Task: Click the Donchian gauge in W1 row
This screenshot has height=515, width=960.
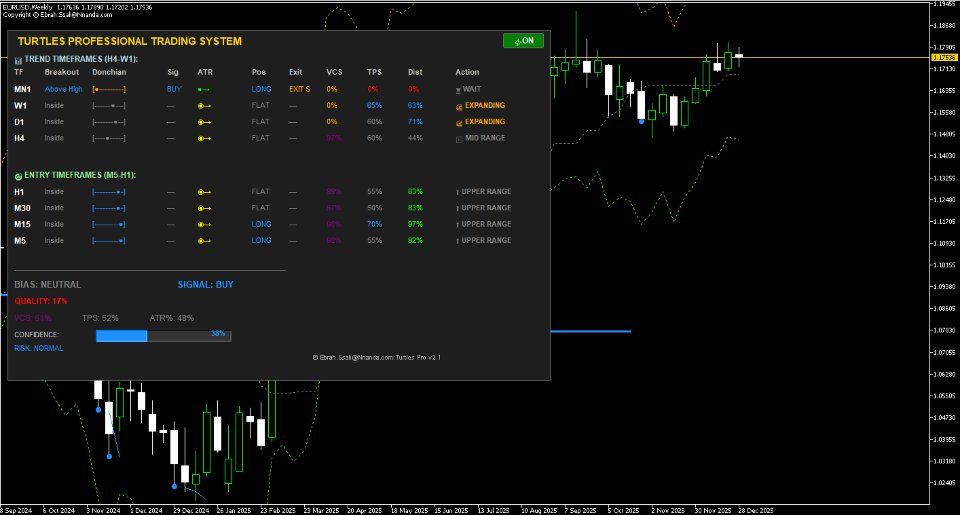Action: tap(109, 106)
